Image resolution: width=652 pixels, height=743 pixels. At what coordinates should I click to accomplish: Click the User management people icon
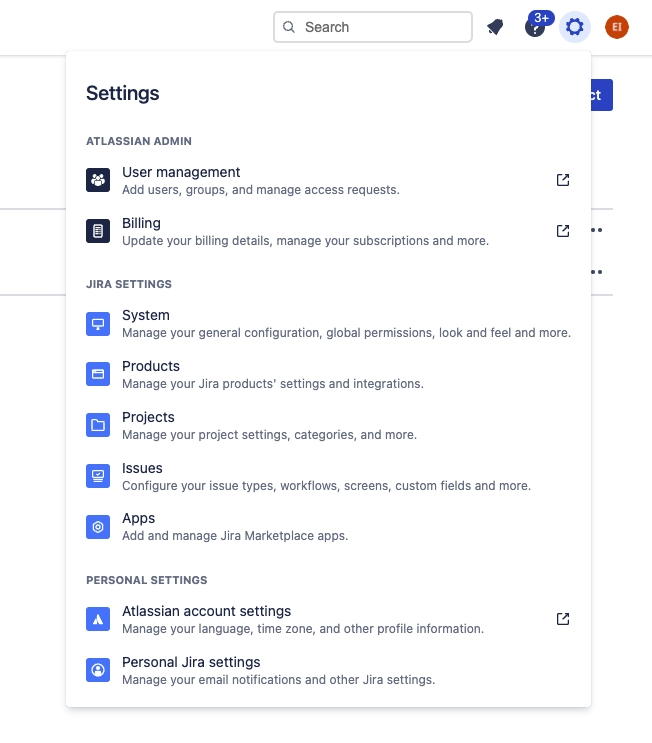(98, 180)
